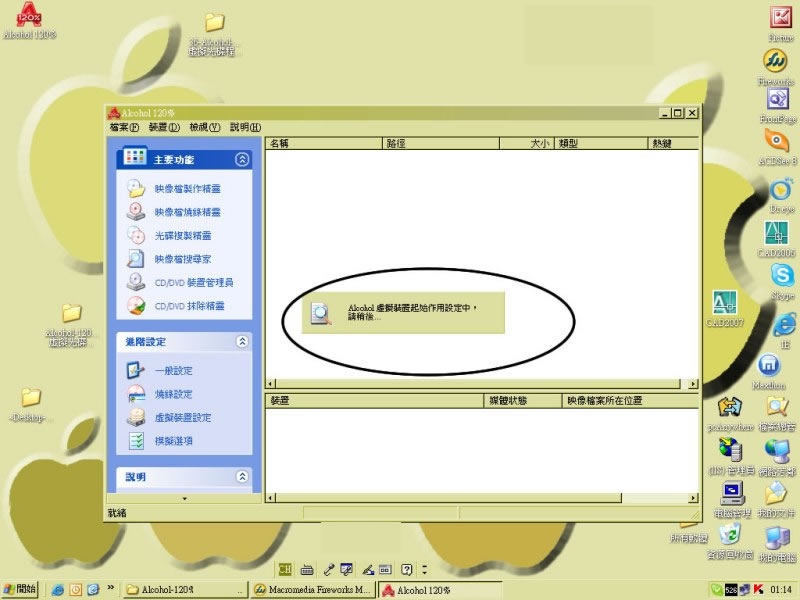
Task: Sort image list by 路徑 column
Action: click(x=440, y=143)
